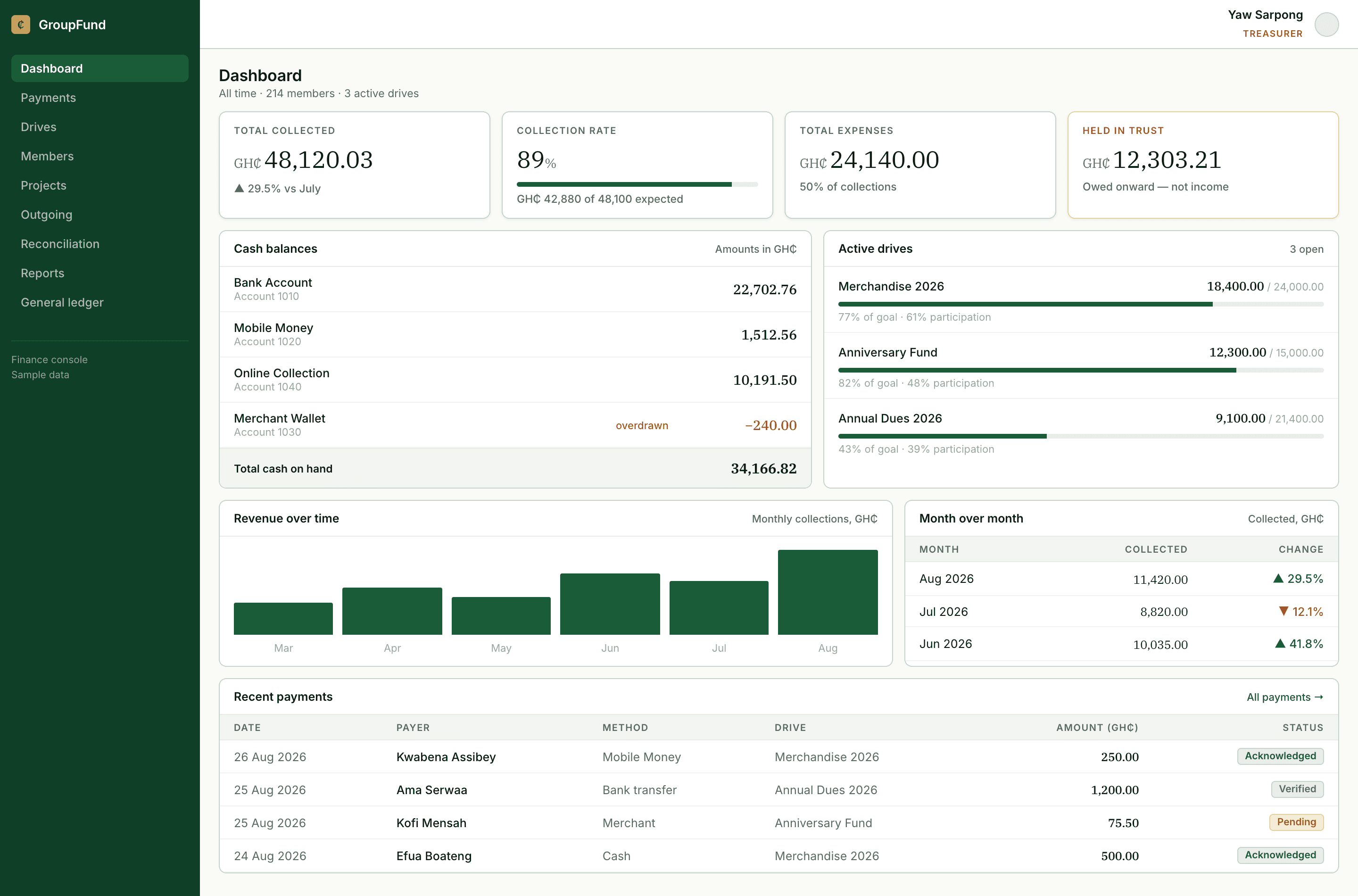Open Yaw Sarpong's profile avatar
The width and height of the screenshot is (1358, 896).
coord(1326,25)
